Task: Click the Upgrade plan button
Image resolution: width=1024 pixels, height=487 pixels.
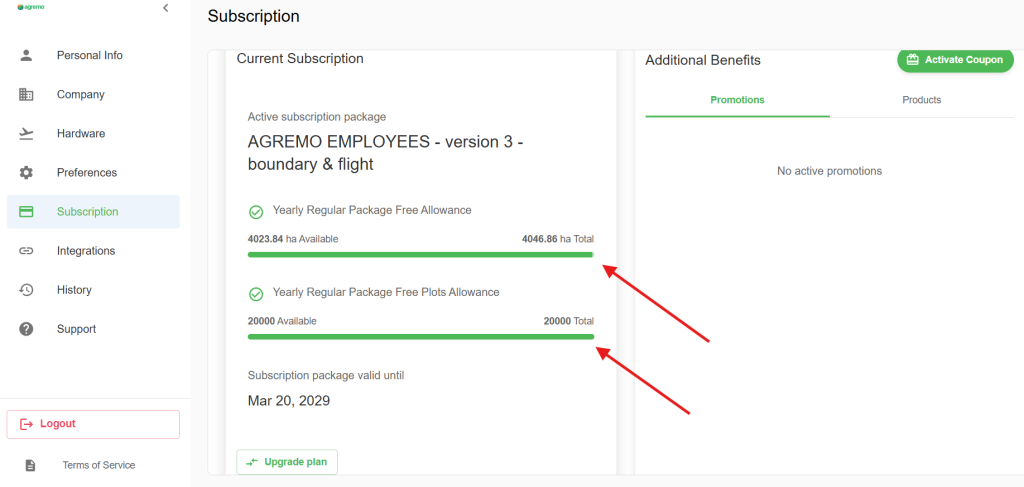Action: [287, 462]
